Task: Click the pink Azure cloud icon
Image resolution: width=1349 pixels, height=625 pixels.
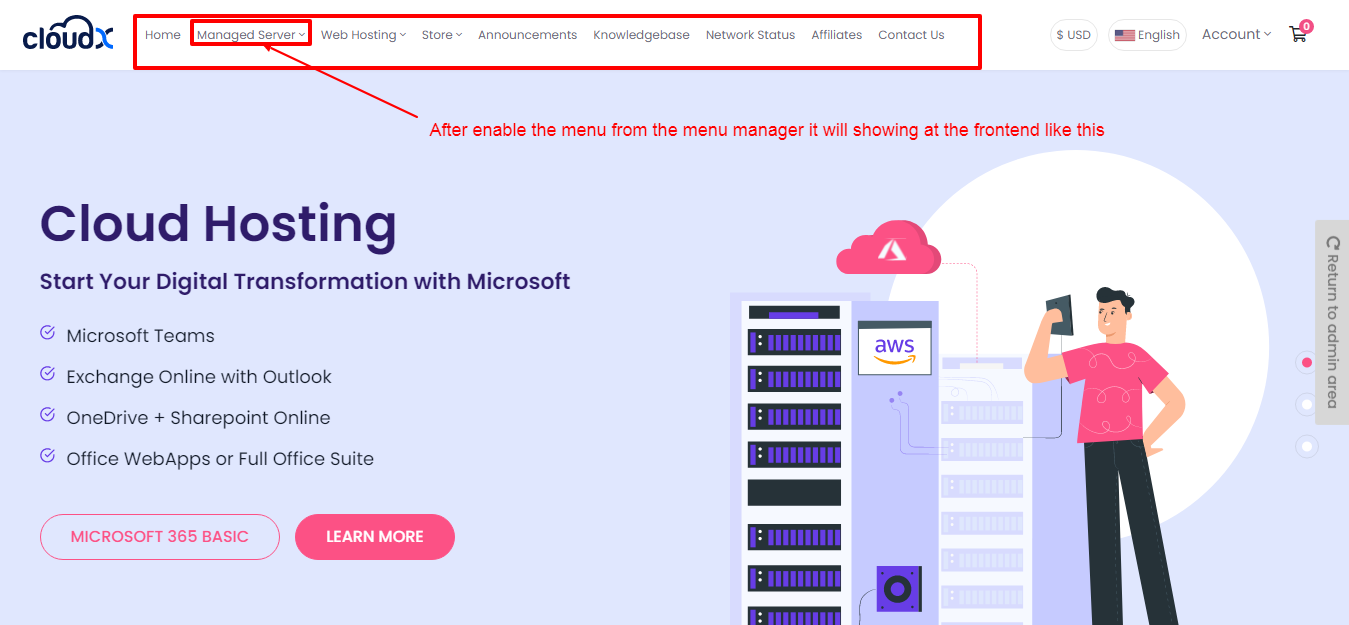Action: click(x=889, y=249)
